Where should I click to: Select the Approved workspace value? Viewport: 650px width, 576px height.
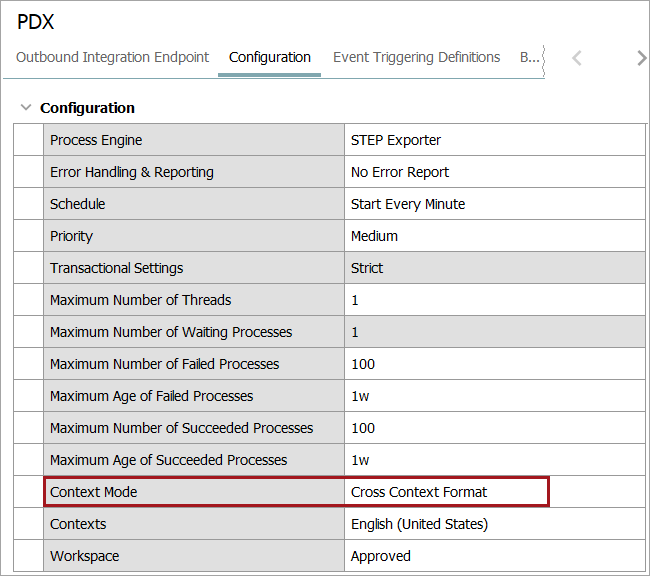click(381, 556)
